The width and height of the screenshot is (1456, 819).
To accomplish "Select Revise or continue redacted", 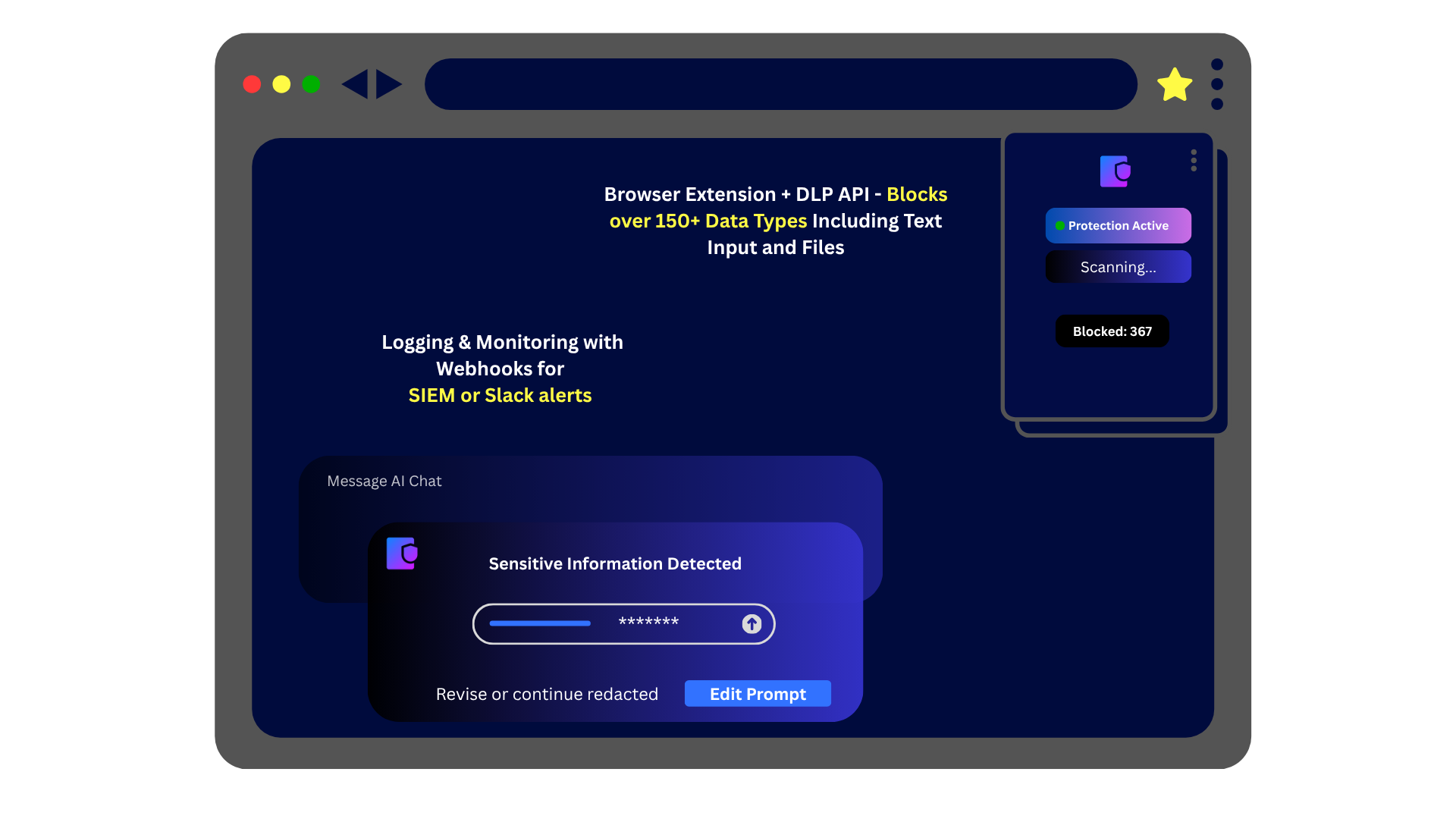I will pyautogui.click(x=547, y=693).
